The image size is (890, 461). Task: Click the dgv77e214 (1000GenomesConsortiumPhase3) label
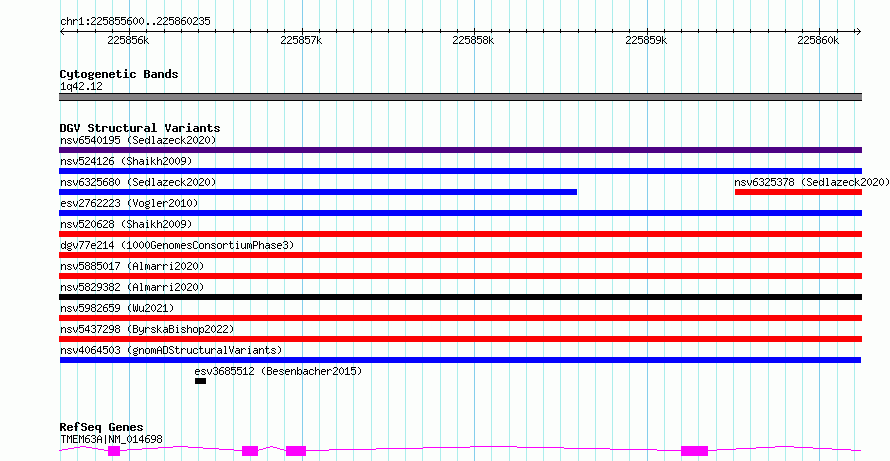coord(177,245)
